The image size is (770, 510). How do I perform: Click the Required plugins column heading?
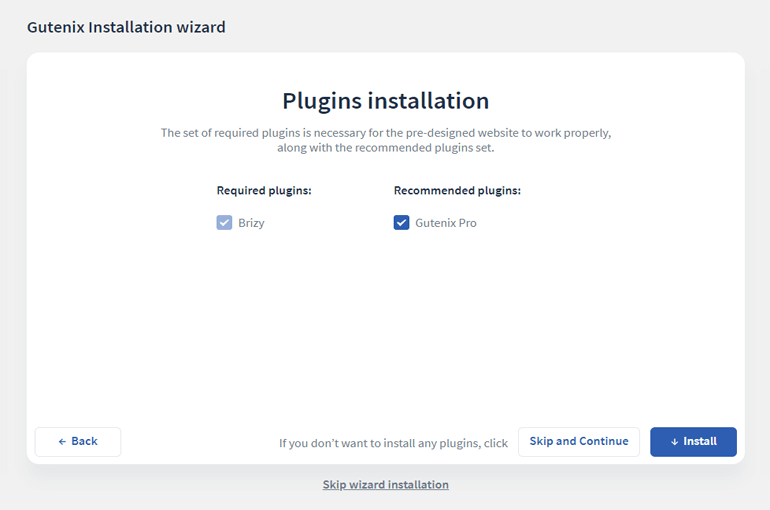[x=264, y=190]
